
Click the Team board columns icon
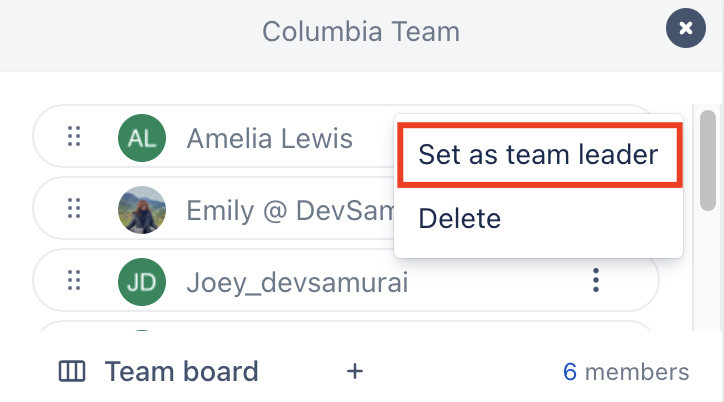click(x=72, y=372)
